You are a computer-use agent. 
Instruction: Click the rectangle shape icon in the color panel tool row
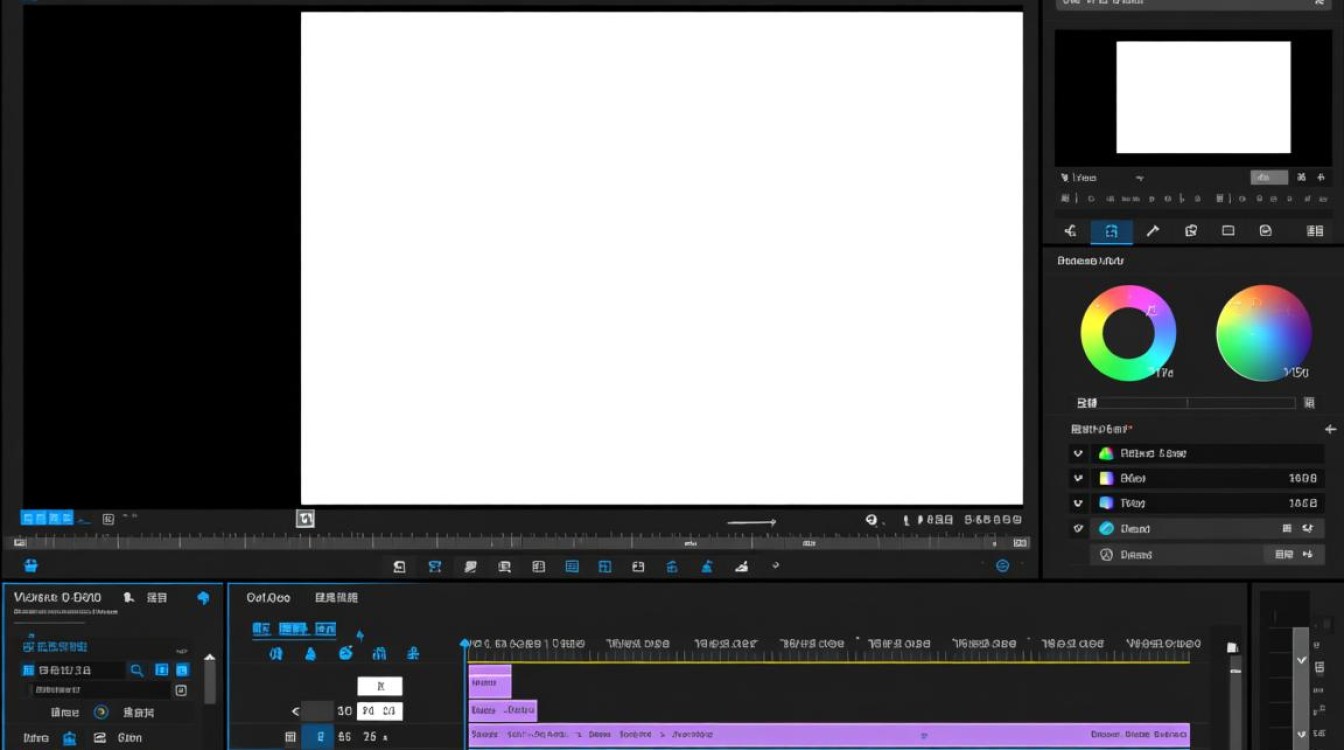pyautogui.click(x=1228, y=231)
